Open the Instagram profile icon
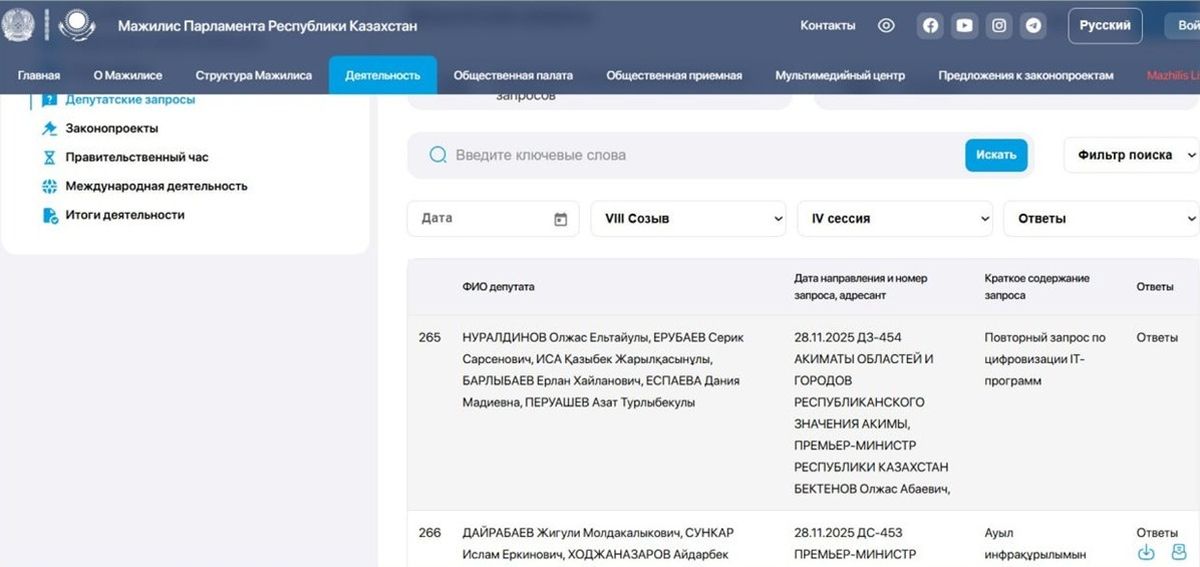This screenshot has width=1200, height=567. pyautogui.click(x=998, y=26)
